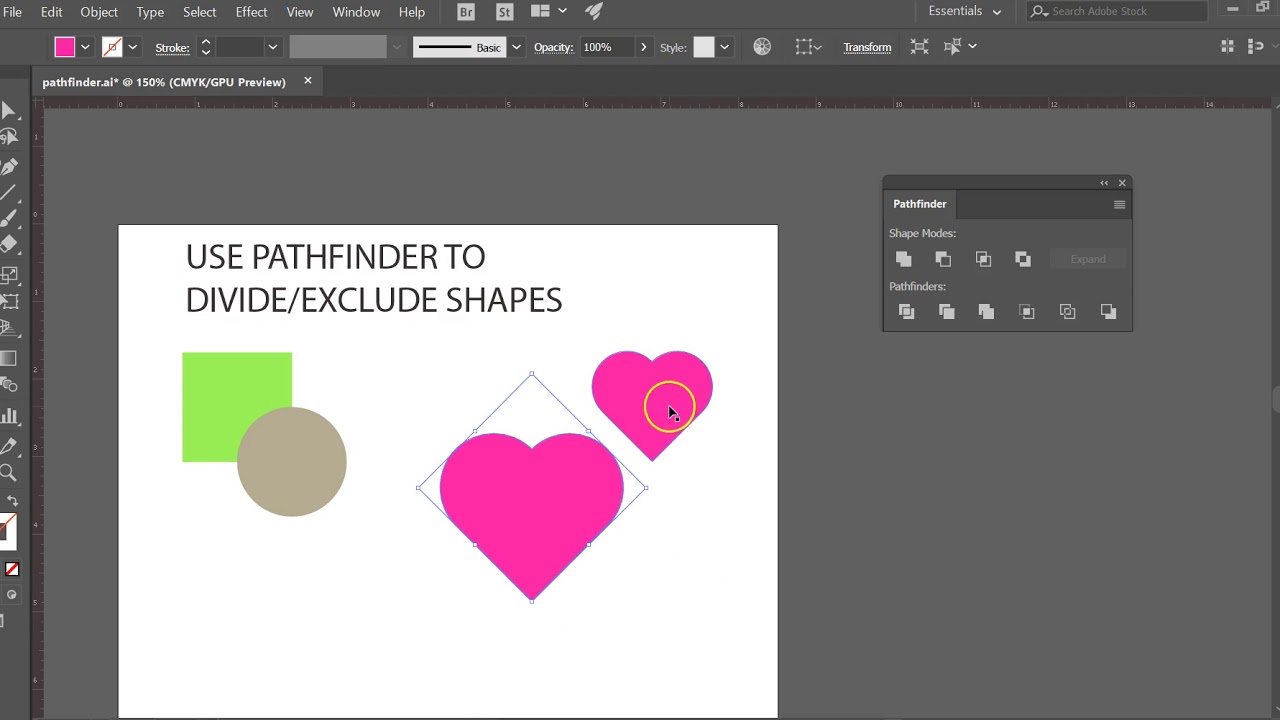Click the stroke none swatch in control bar
The height and width of the screenshot is (720, 1280).
pyautogui.click(x=112, y=47)
